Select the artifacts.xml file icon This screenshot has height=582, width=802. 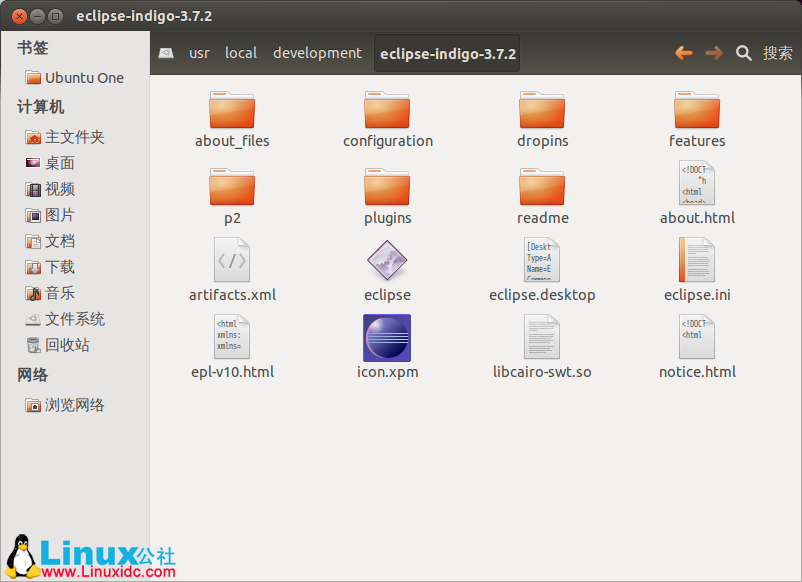pyautogui.click(x=232, y=259)
